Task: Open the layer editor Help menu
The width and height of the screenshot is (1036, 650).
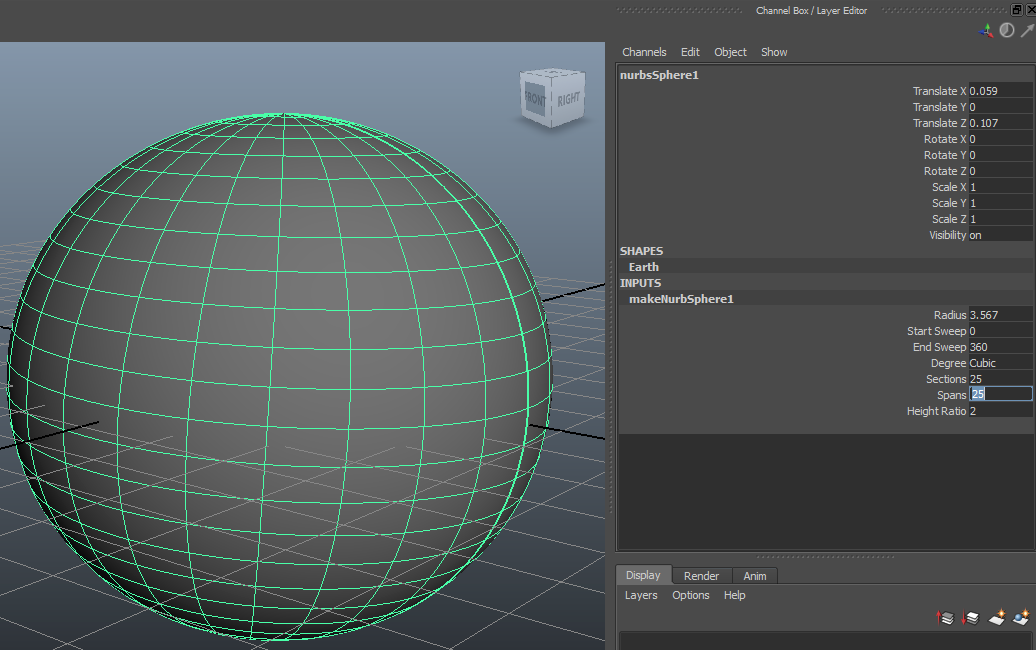Action: click(734, 595)
